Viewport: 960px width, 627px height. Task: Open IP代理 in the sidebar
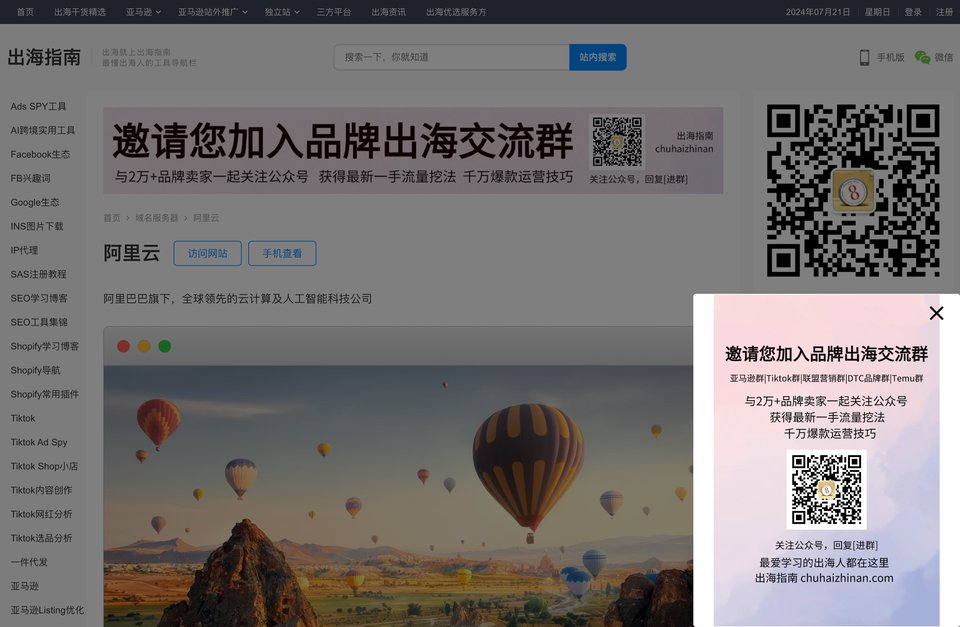[24, 250]
